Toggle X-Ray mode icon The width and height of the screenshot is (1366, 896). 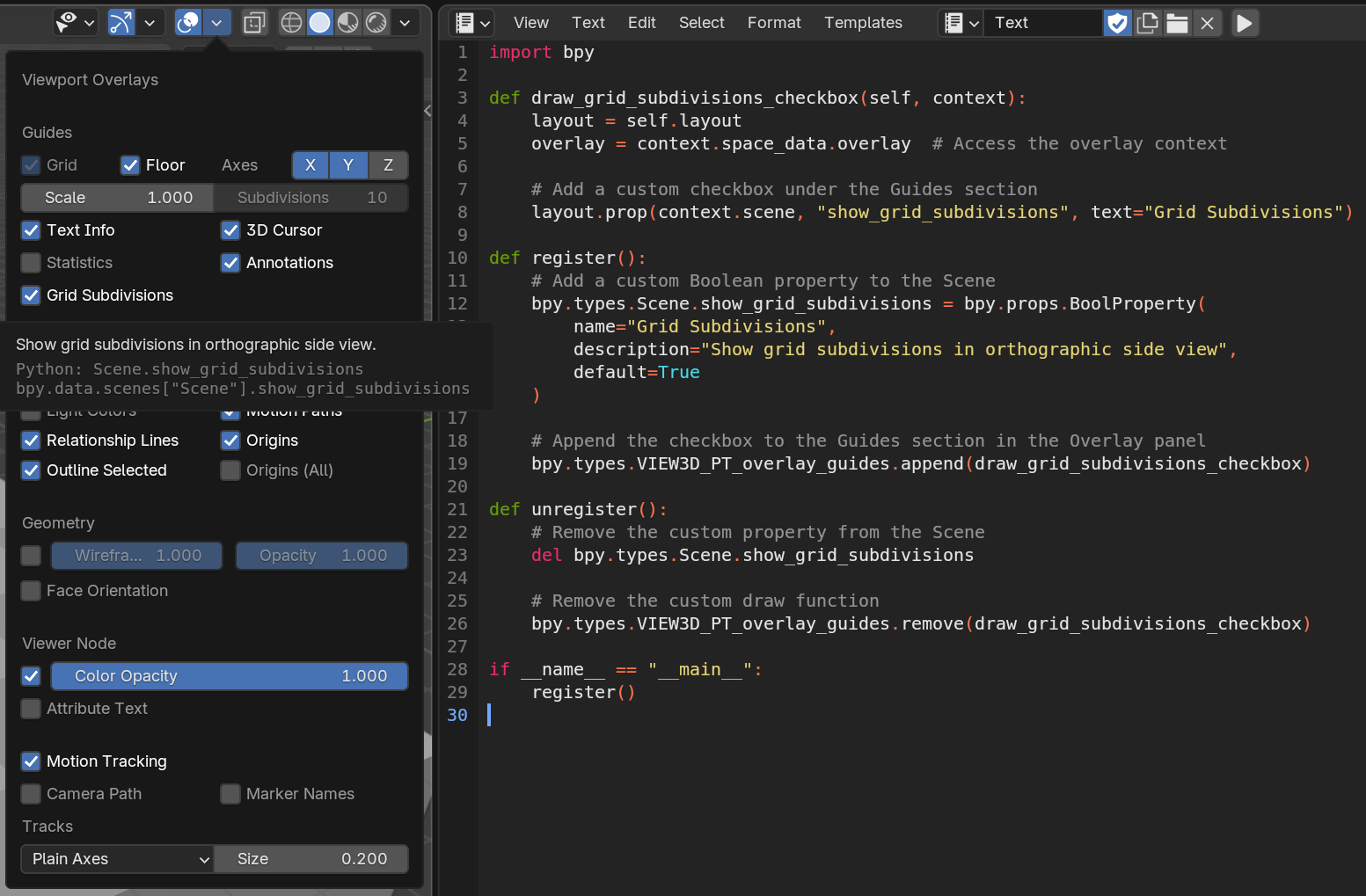coord(254,22)
